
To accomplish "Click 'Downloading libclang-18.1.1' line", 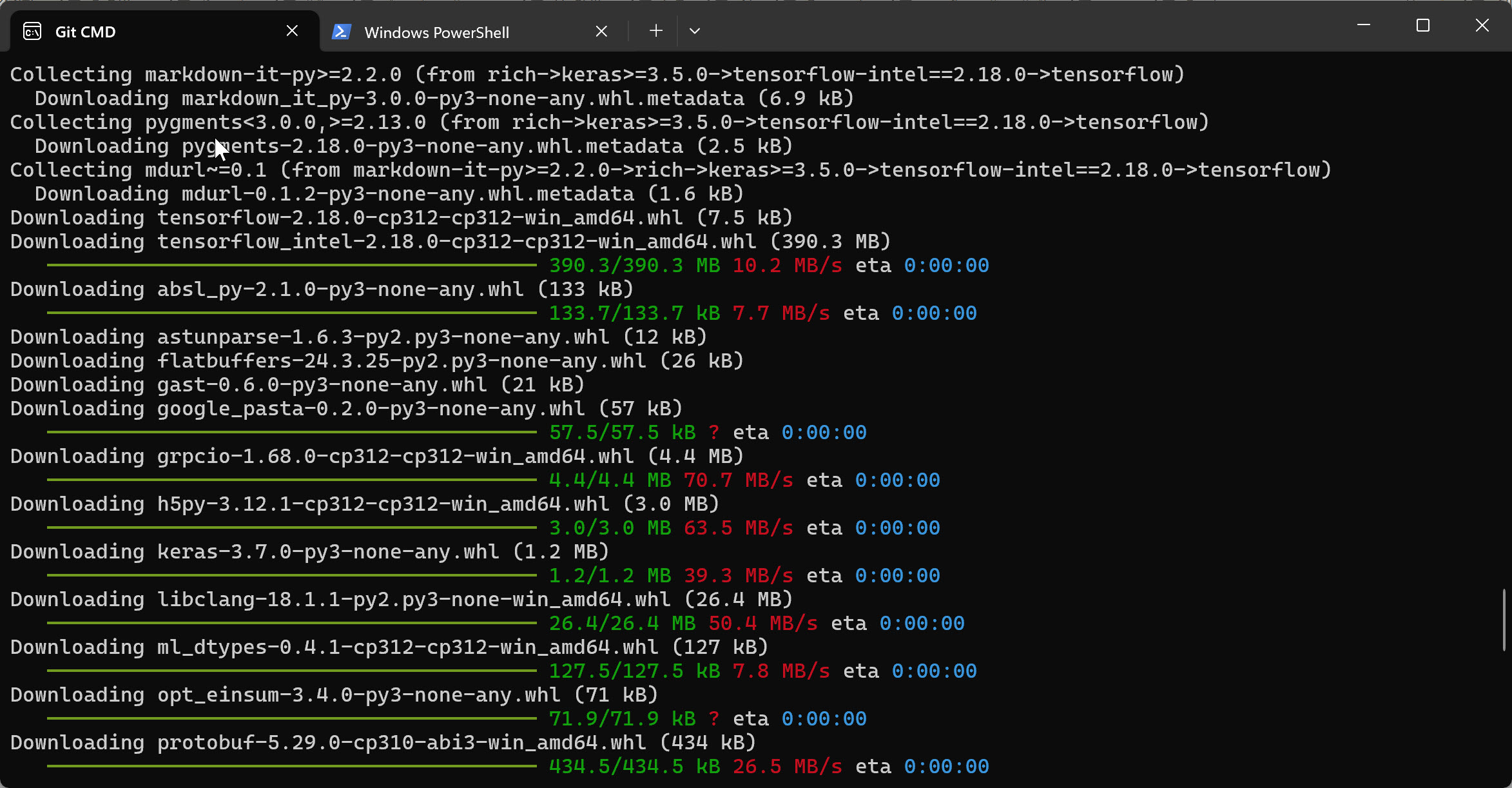I will pos(402,599).
